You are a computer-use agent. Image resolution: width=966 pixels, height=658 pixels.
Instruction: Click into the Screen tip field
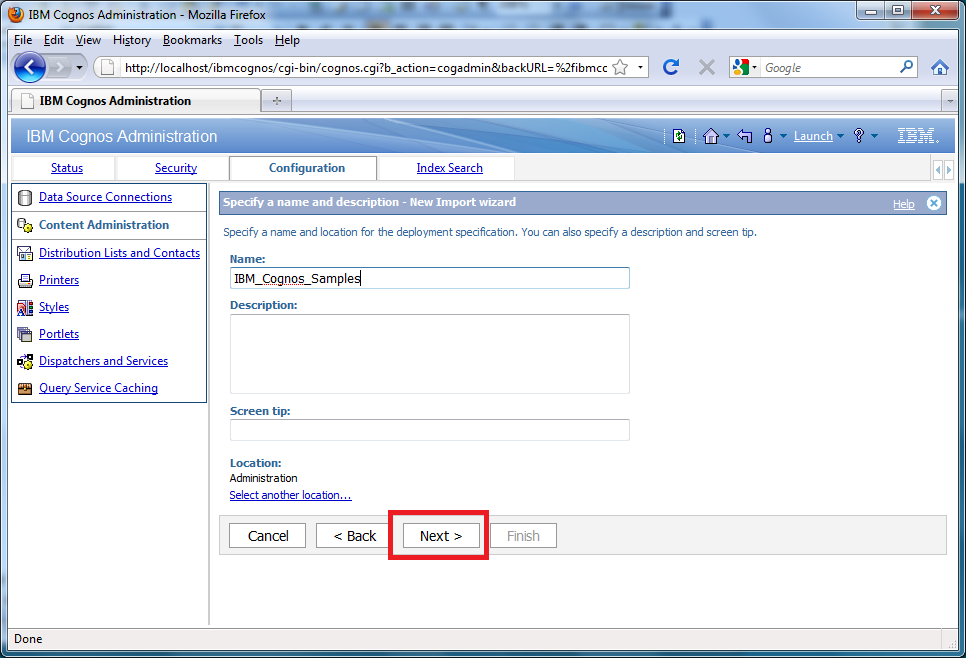429,430
